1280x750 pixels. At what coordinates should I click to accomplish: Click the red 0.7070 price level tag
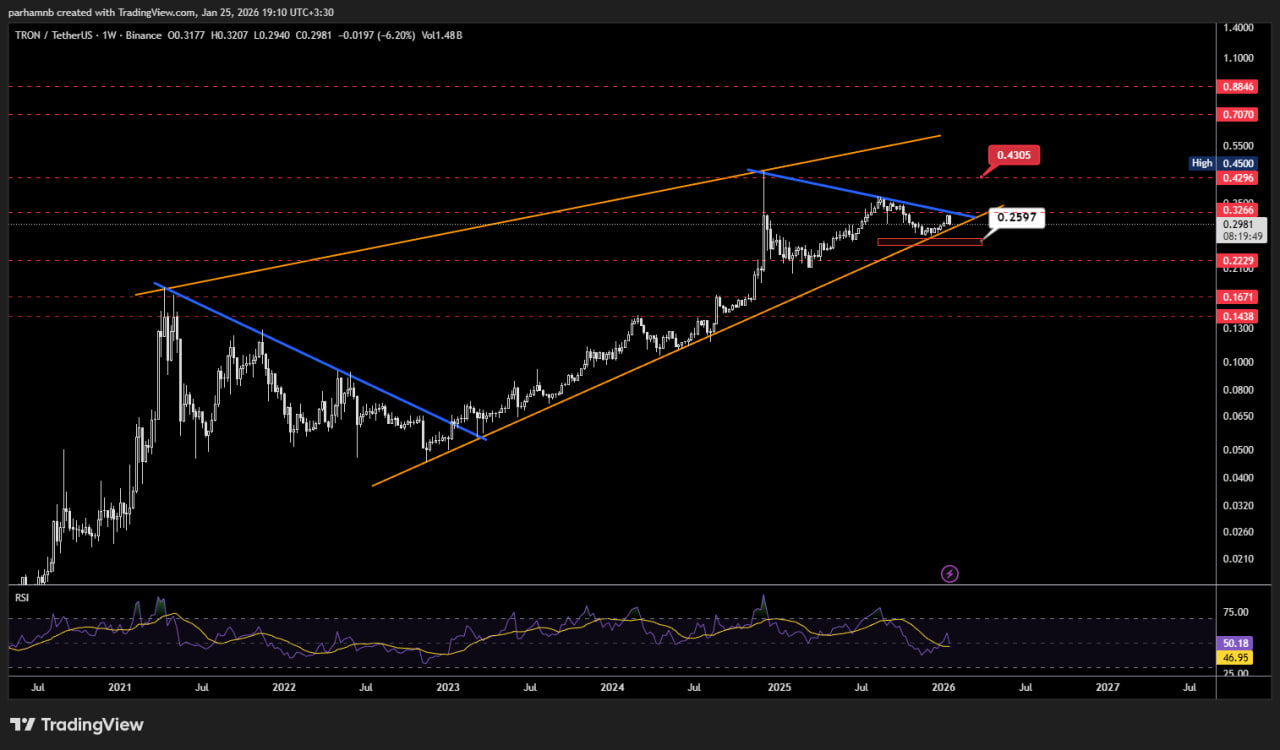[1238, 115]
